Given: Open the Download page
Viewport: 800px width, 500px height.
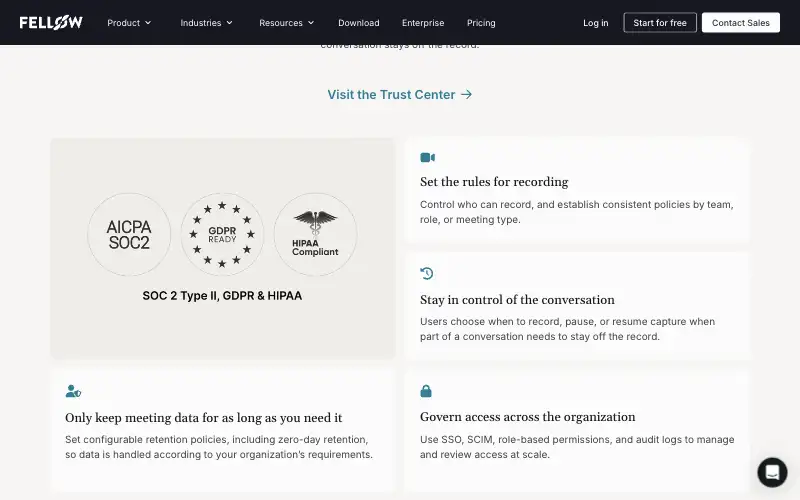Looking at the screenshot, I should pos(359,22).
